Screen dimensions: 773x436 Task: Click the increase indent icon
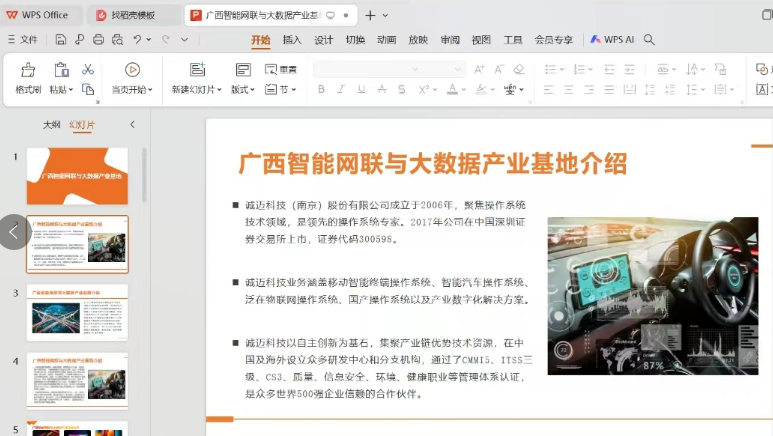[630, 70]
